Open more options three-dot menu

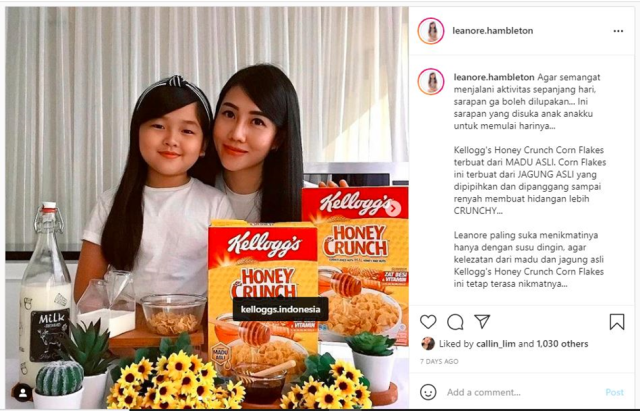point(618,31)
